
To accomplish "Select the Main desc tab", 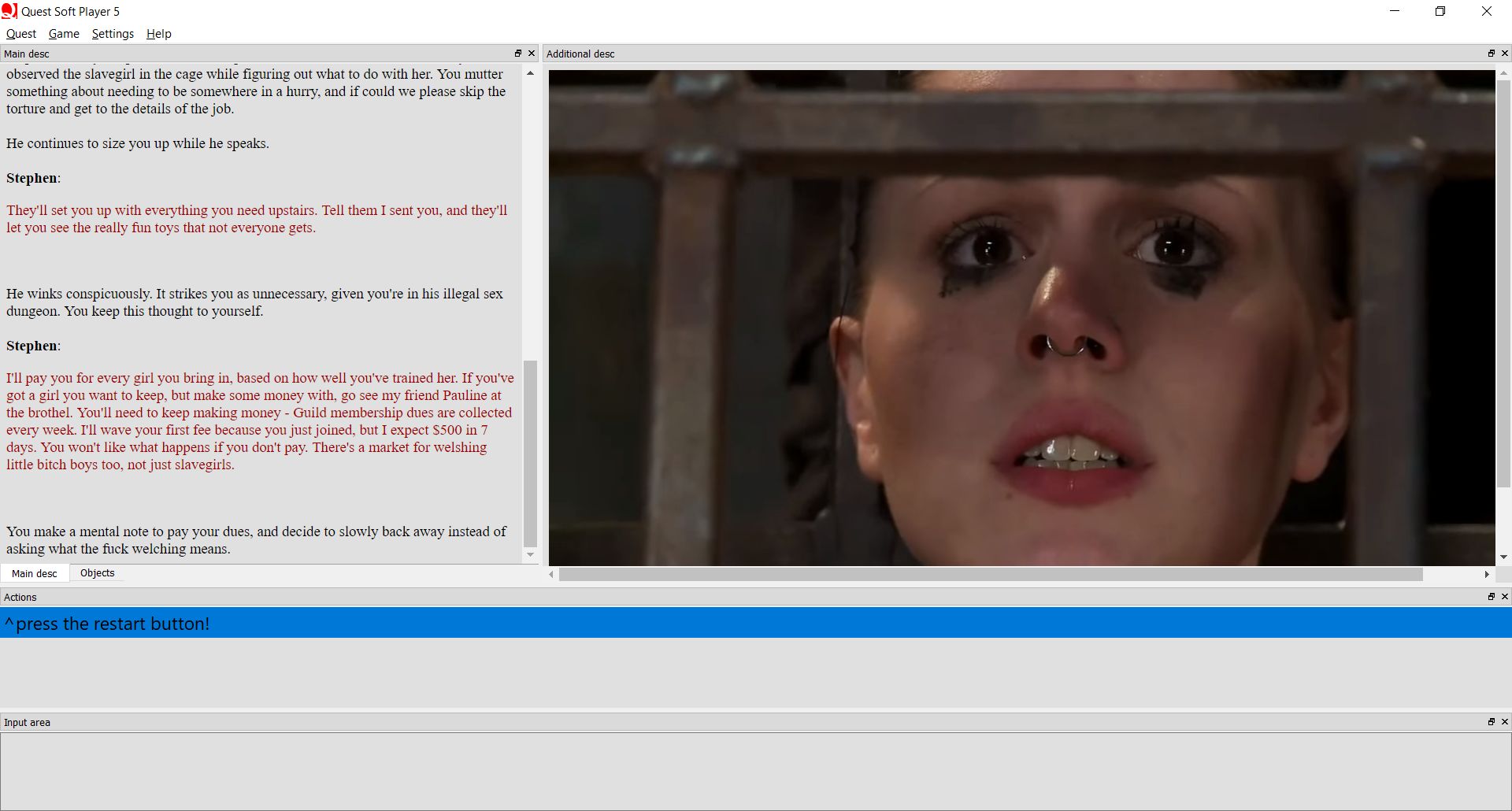I will [34, 572].
